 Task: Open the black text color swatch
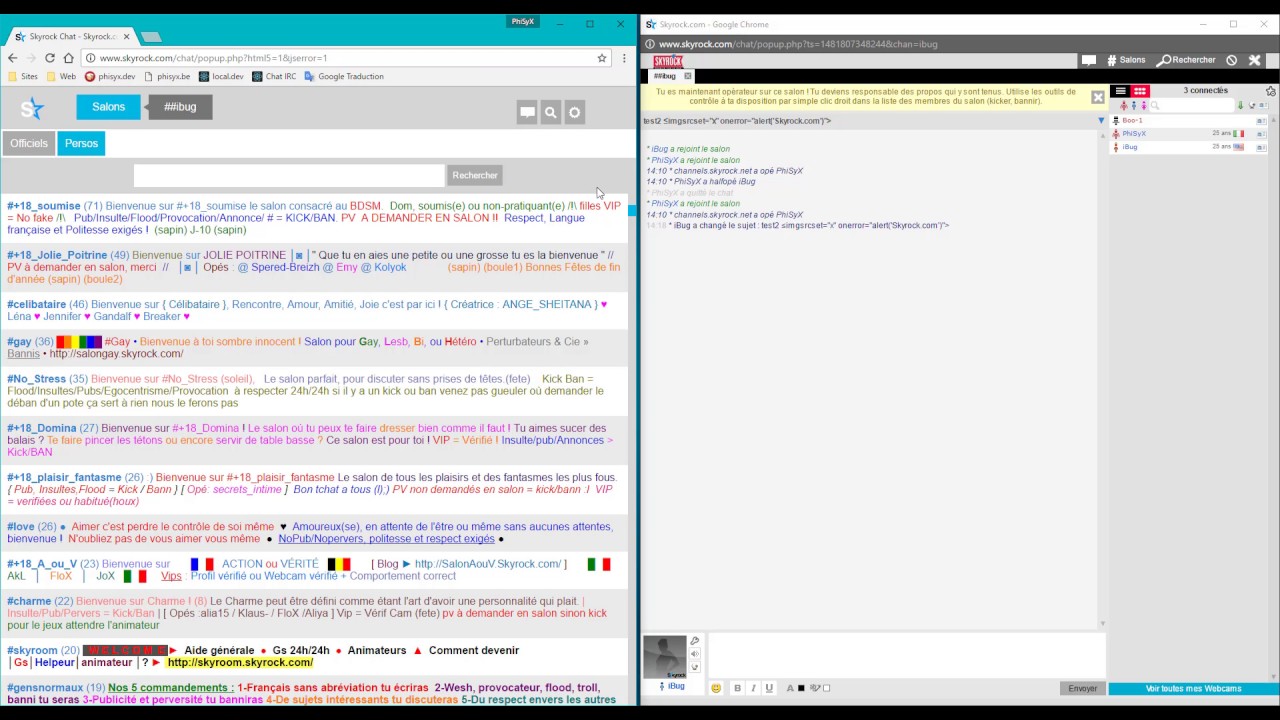[801, 688]
